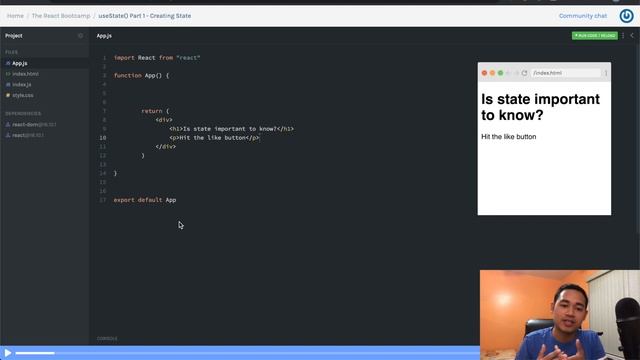Click the preview heading 'Is state important to know?'
The height and width of the screenshot is (360, 640).
point(540,107)
